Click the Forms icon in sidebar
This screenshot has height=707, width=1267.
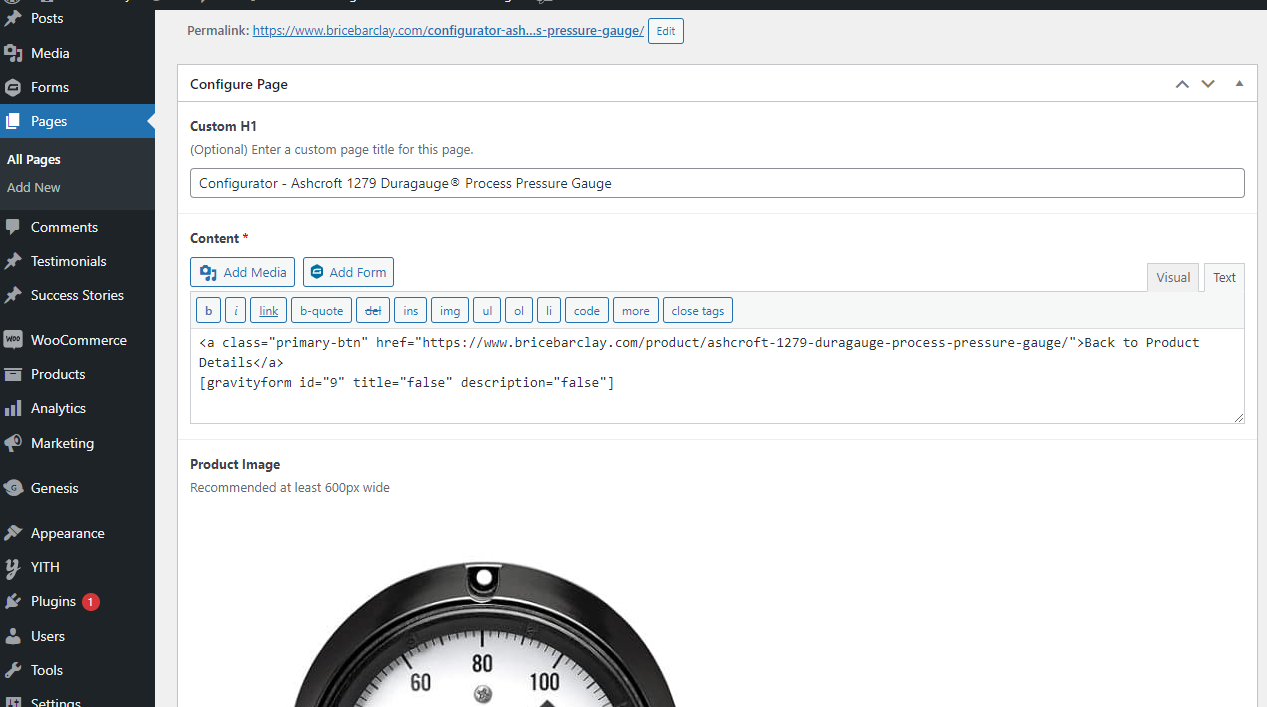(x=13, y=87)
